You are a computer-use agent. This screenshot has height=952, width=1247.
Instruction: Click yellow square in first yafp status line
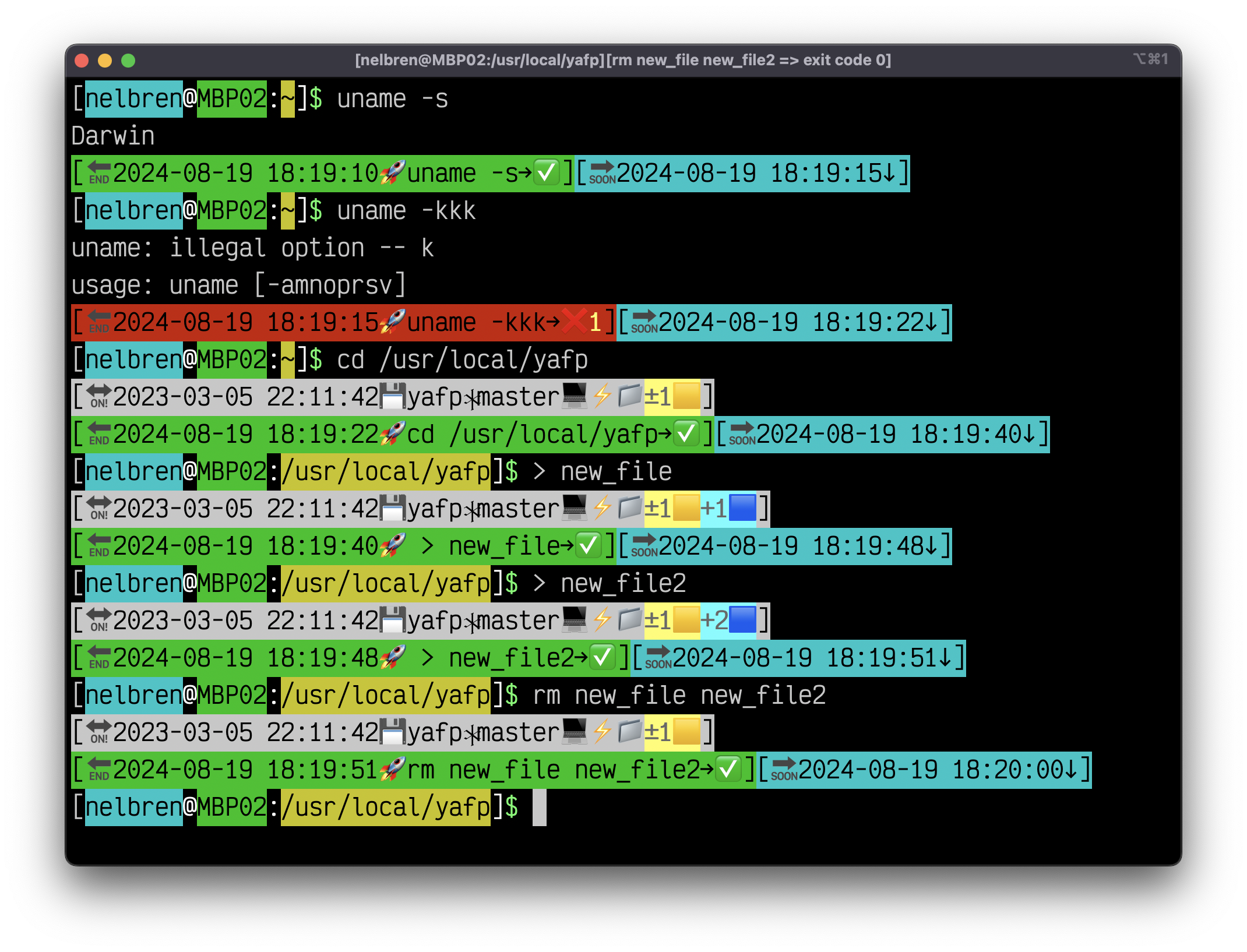[x=686, y=397]
